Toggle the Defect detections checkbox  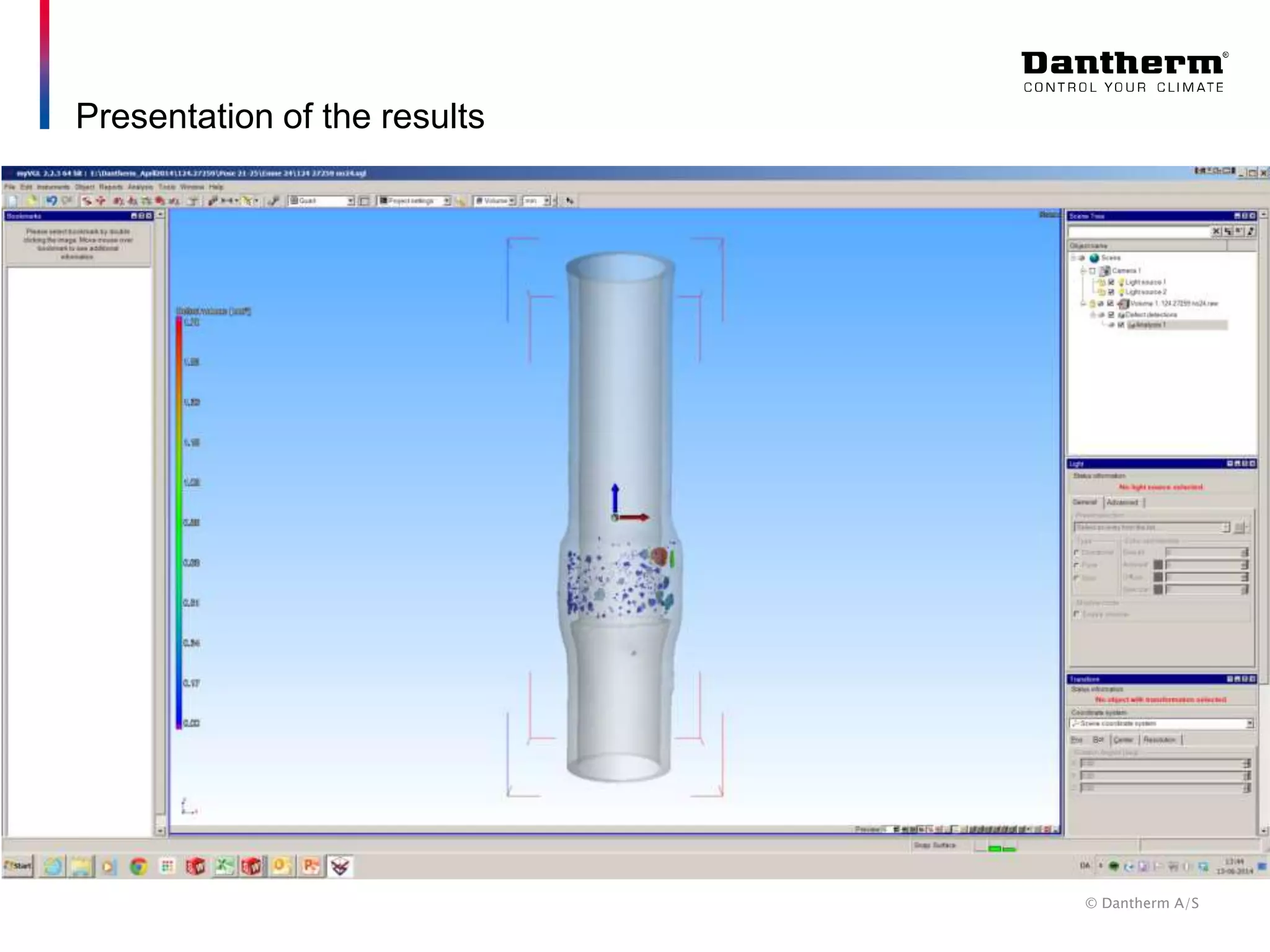pyautogui.click(x=1111, y=315)
